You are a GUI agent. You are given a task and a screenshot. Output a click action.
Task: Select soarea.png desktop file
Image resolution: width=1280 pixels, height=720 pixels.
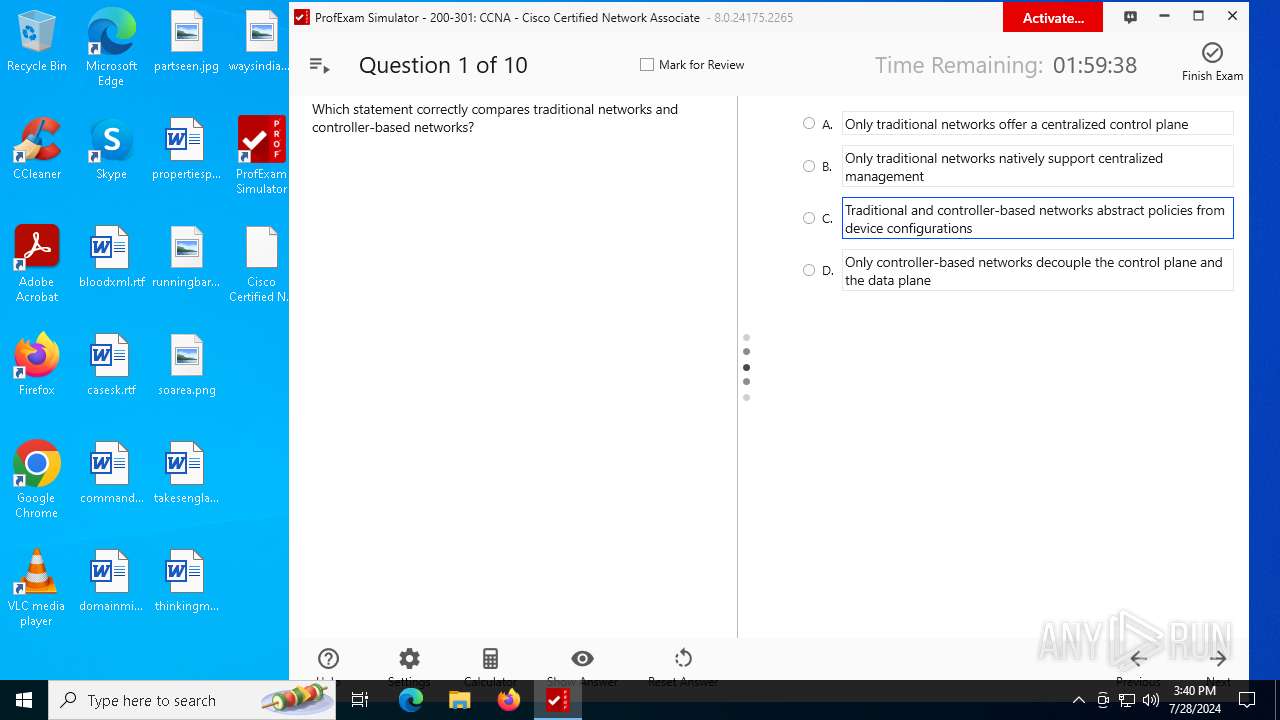pos(186,365)
